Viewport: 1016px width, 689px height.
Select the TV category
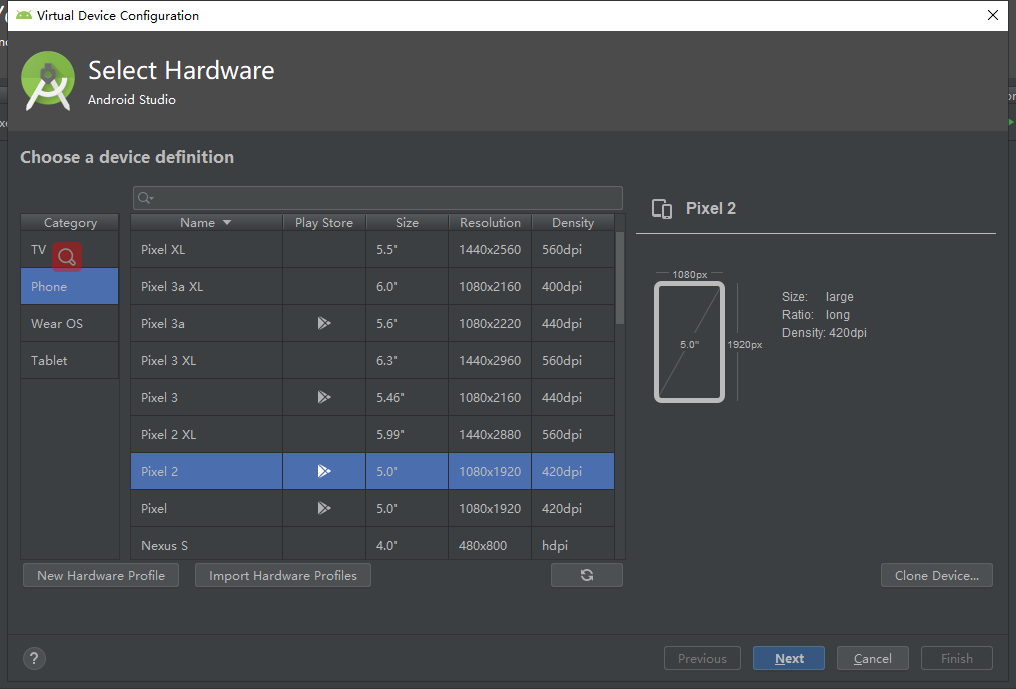[38, 250]
